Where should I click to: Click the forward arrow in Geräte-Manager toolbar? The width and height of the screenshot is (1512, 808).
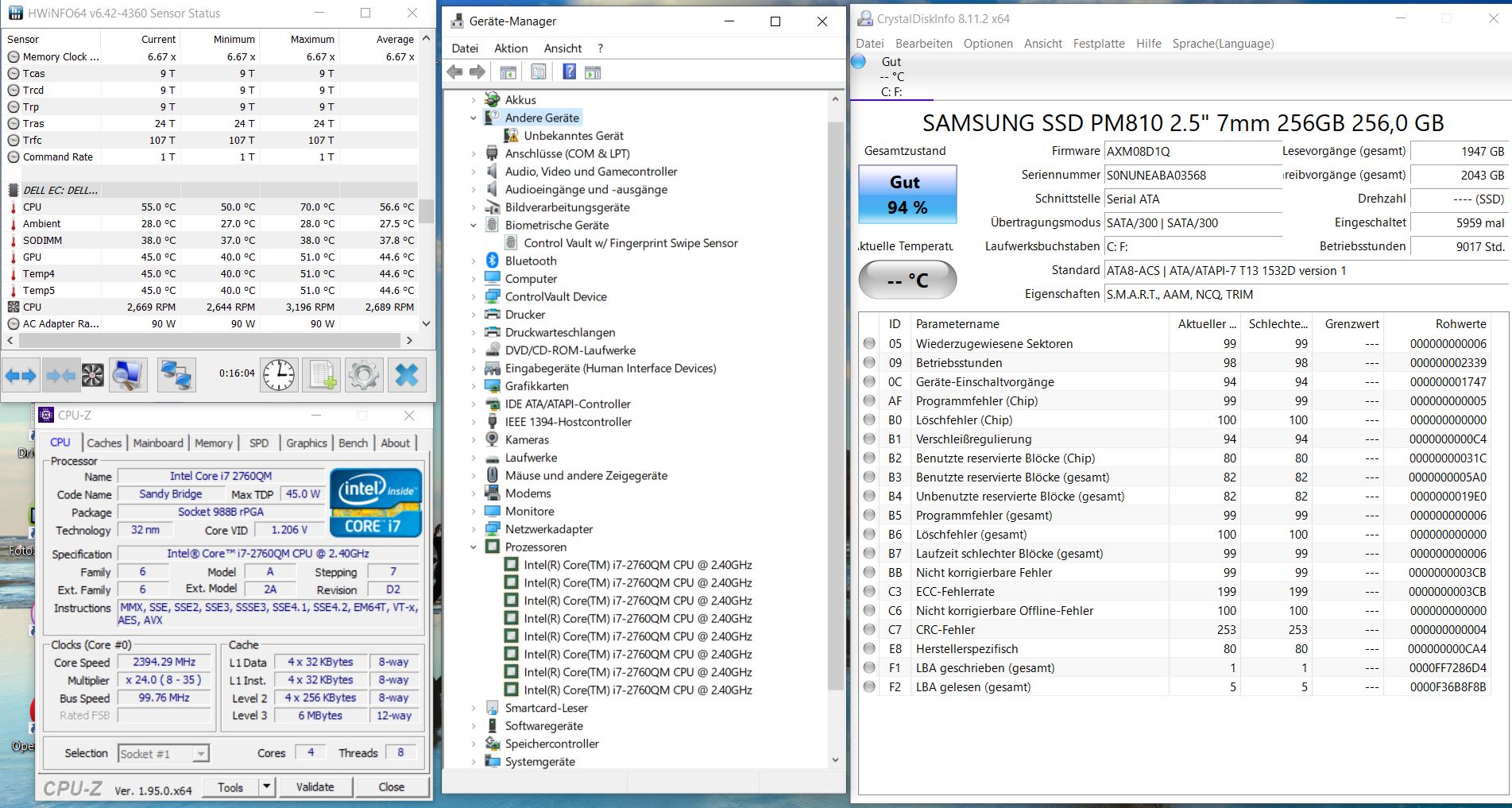coord(477,72)
